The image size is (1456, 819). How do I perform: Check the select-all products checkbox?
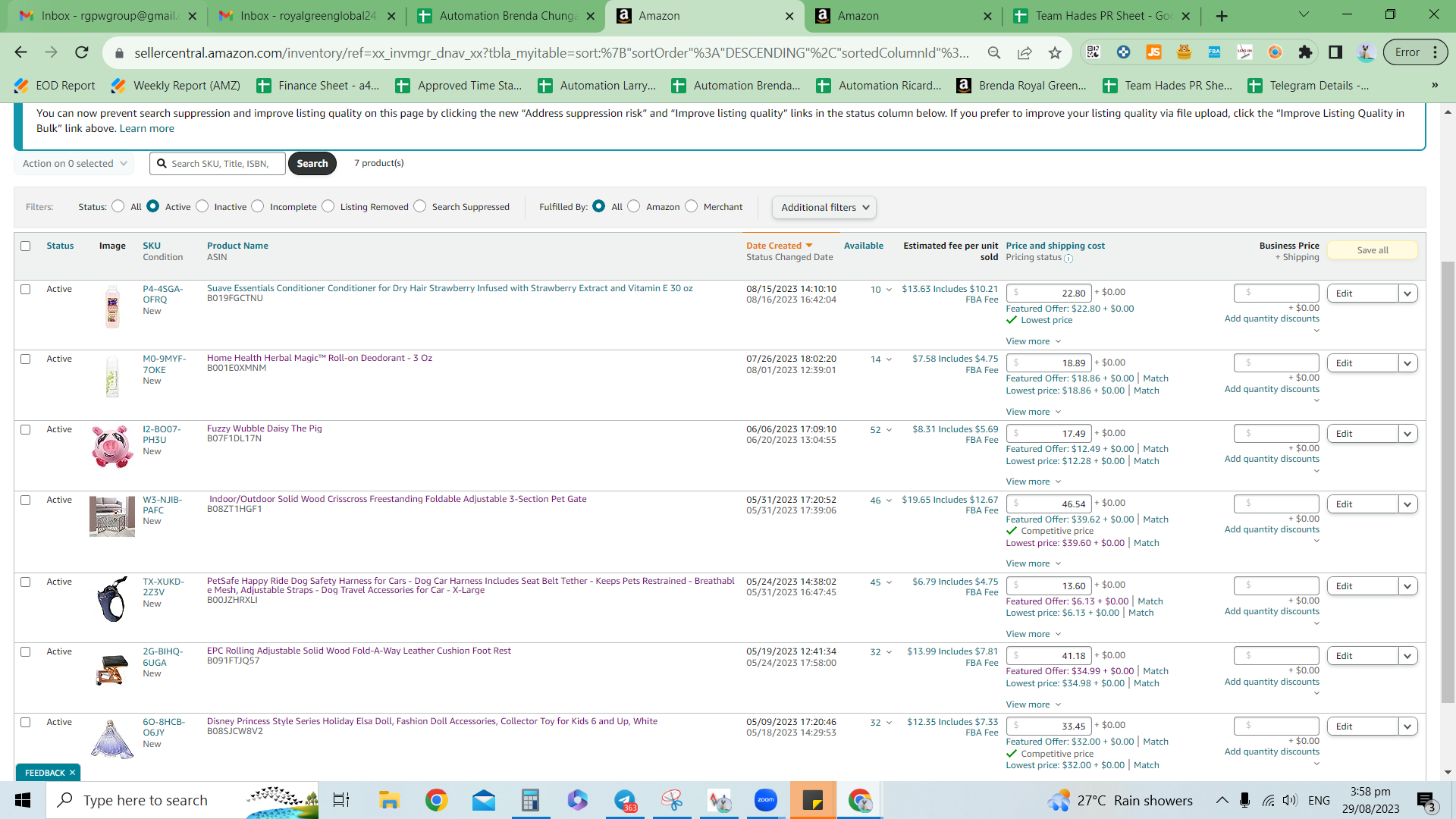[26, 246]
